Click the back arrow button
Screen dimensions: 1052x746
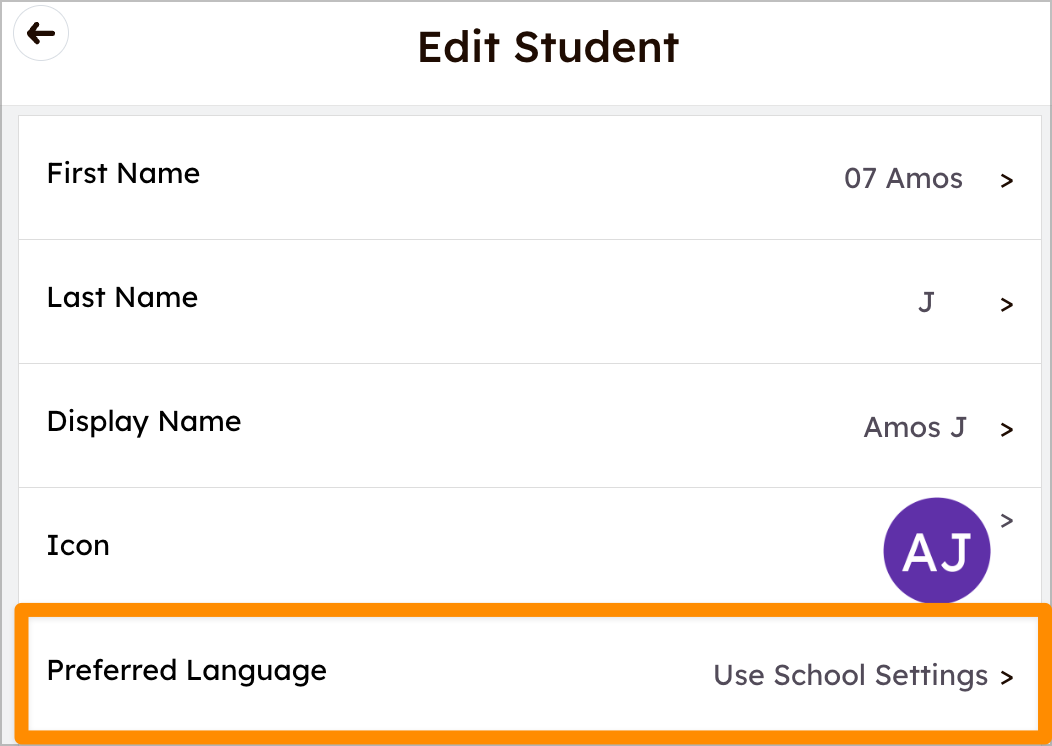pos(40,35)
